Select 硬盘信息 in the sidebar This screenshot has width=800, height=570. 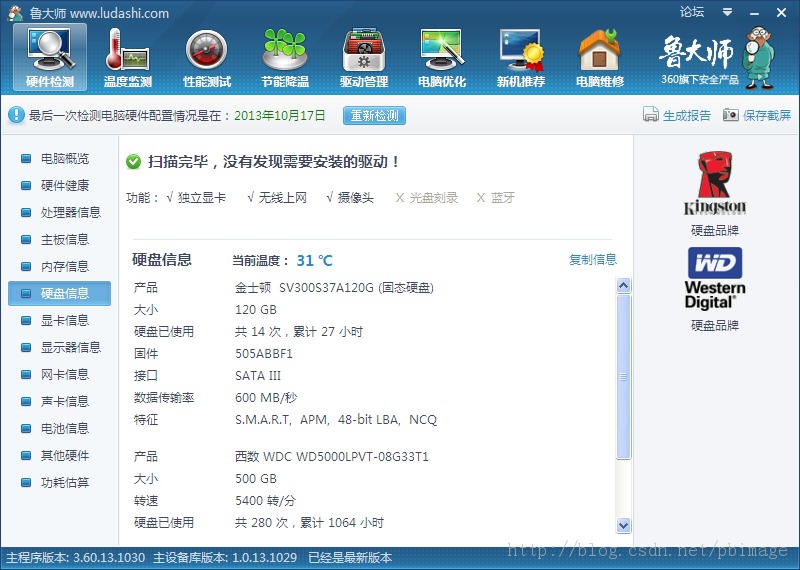pos(59,293)
